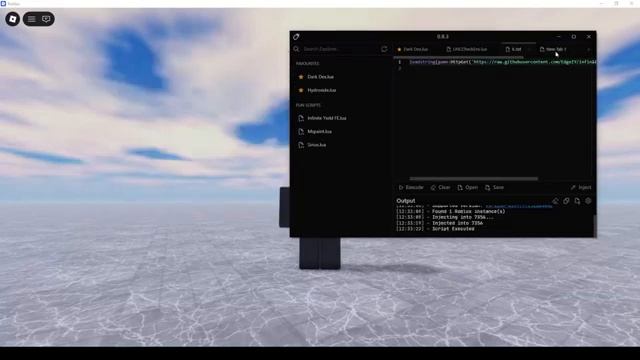Open Sirius.lua script in sidebar
Viewport: 640px width, 360px height.
coord(317,145)
